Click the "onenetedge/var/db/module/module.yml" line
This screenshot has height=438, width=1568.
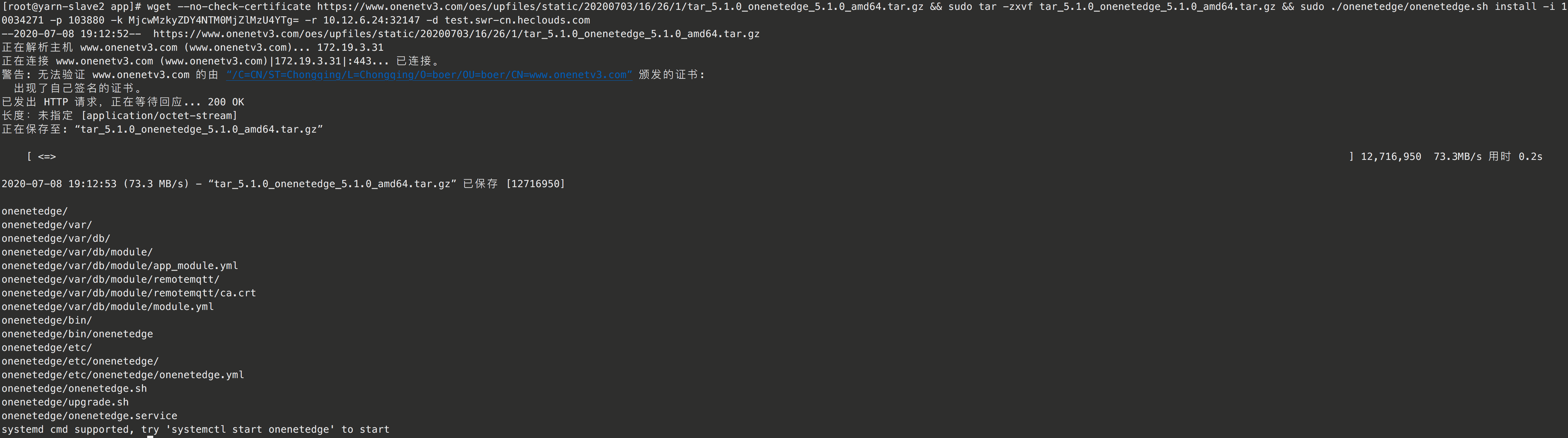point(108,307)
